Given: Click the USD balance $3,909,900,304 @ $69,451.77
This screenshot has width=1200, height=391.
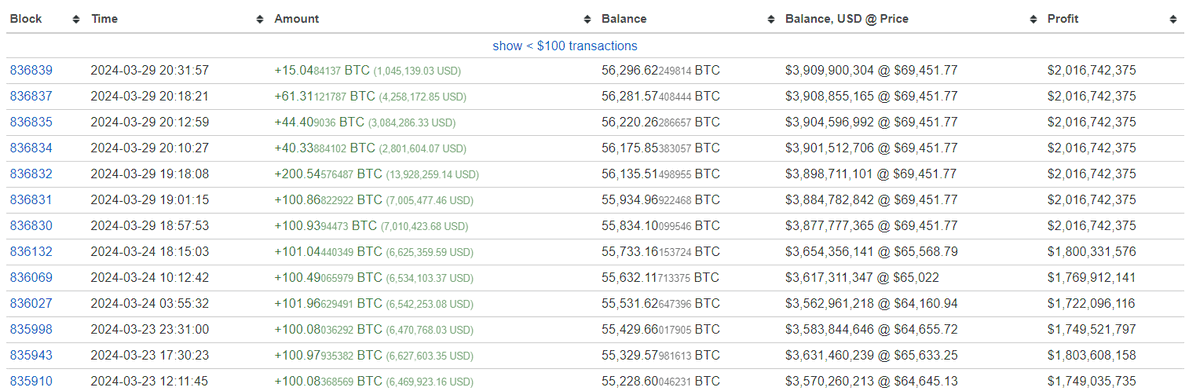Looking at the screenshot, I should pos(872,71).
